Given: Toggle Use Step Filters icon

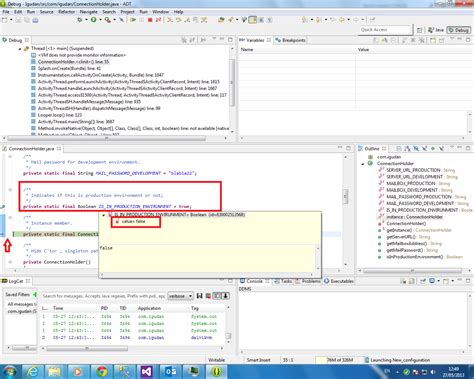Looking at the screenshot, I should point(204,20).
